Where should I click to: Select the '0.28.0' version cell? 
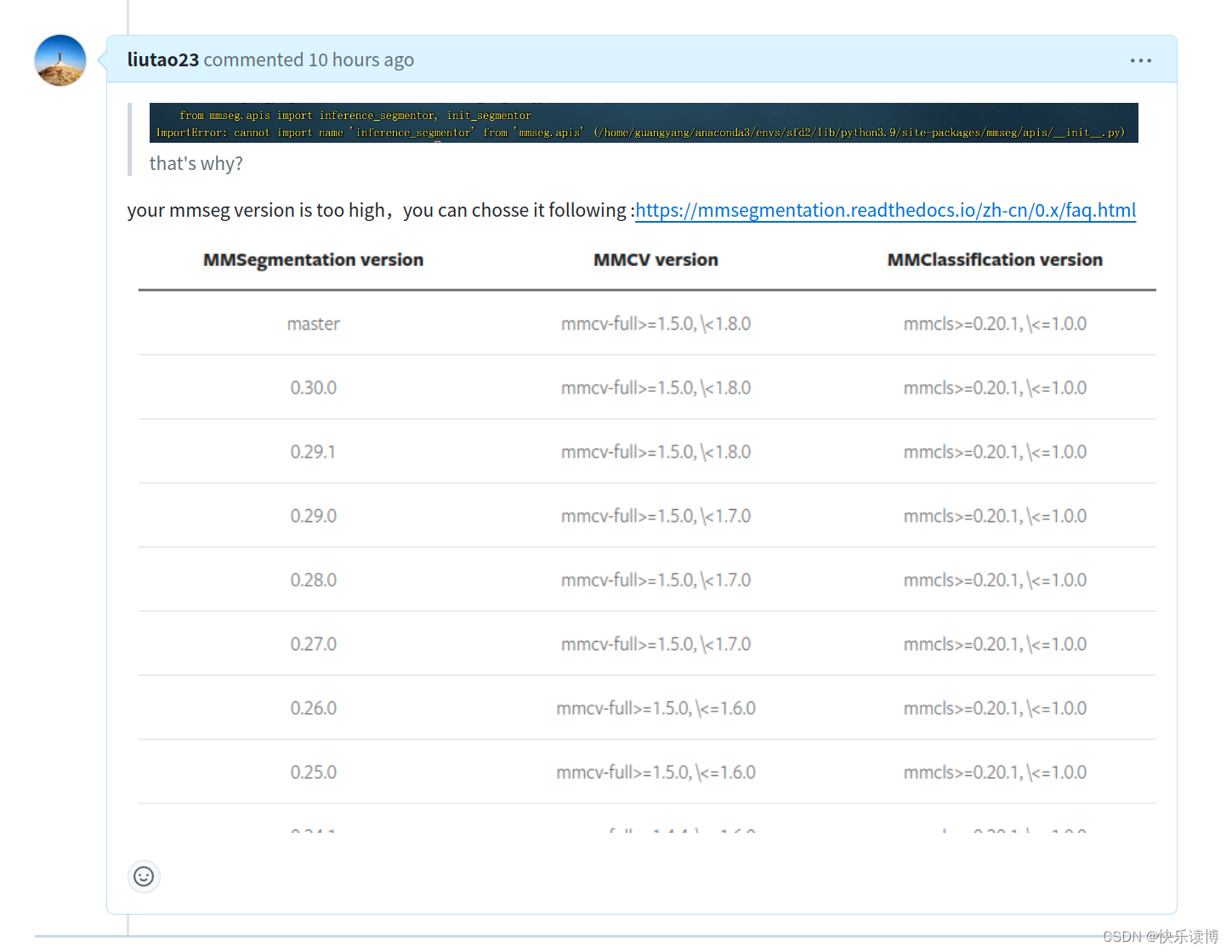click(313, 580)
